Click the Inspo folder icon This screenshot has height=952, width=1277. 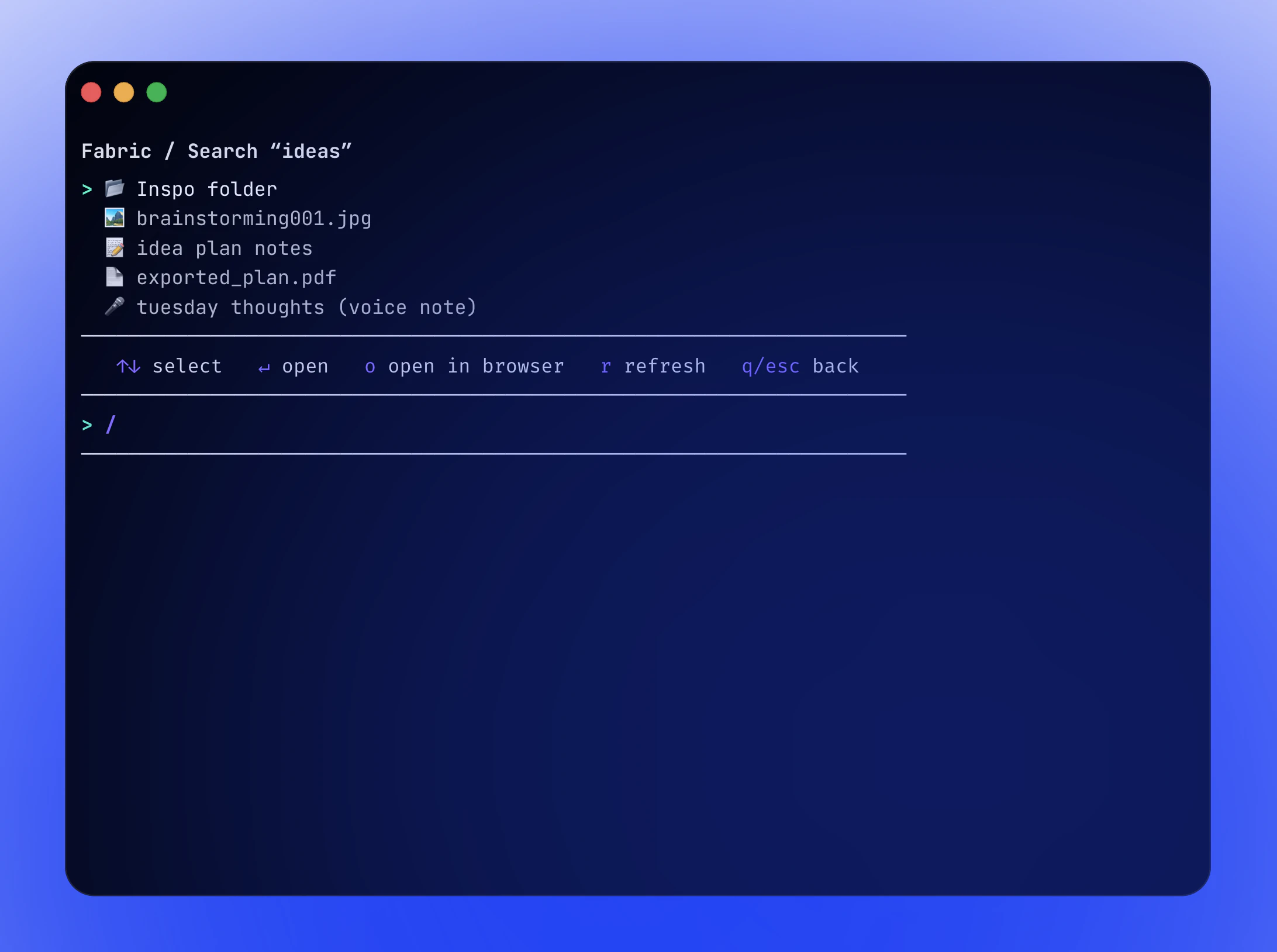(115, 188)
